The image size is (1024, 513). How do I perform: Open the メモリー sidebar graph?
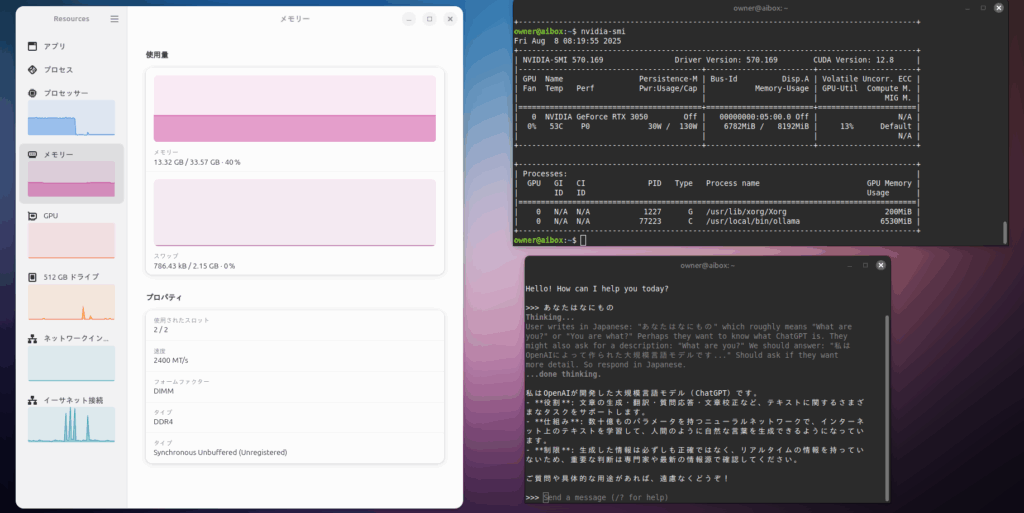[x=71, y=179]
